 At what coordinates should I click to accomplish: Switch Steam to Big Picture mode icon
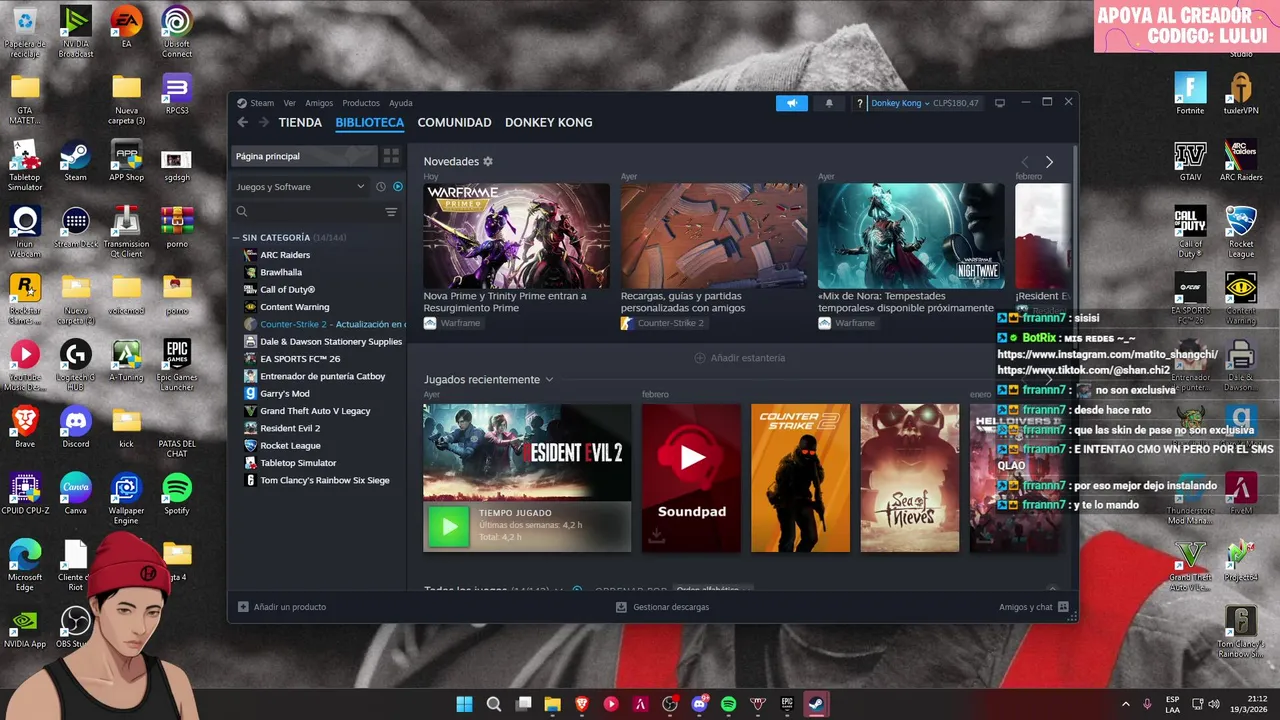(x=999, y=103)
